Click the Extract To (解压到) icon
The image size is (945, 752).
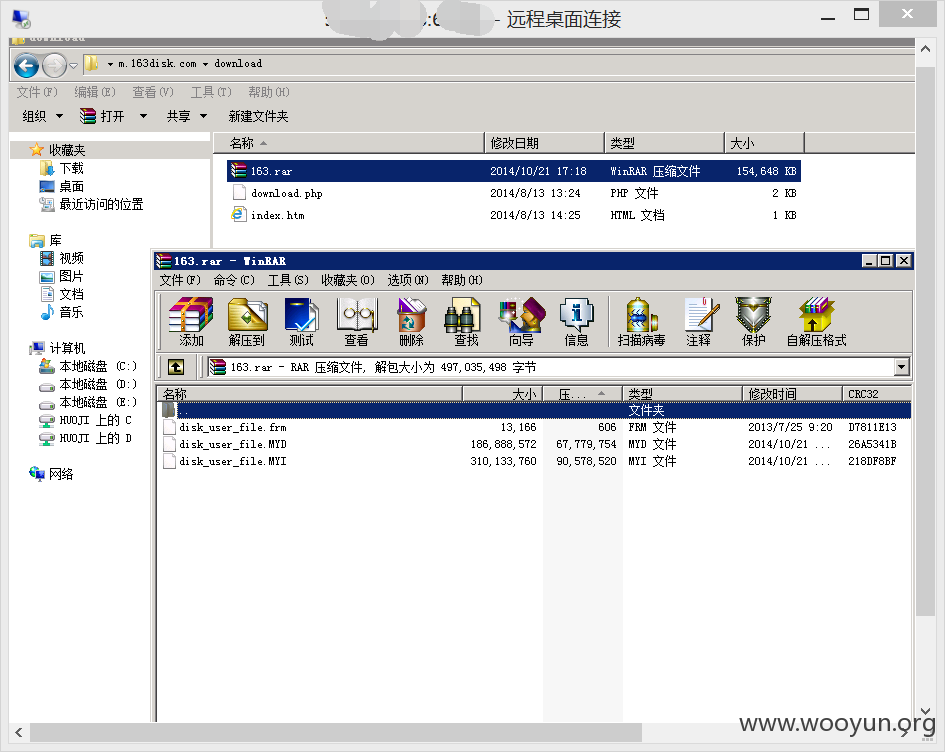pos(247,322)
